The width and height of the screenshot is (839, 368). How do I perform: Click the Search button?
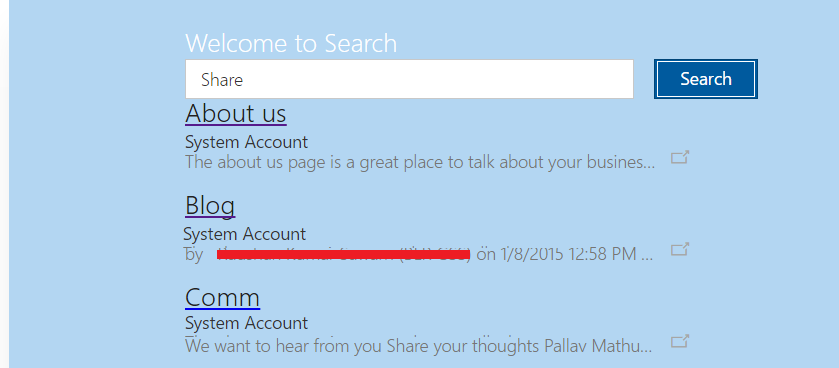point(706,79)
